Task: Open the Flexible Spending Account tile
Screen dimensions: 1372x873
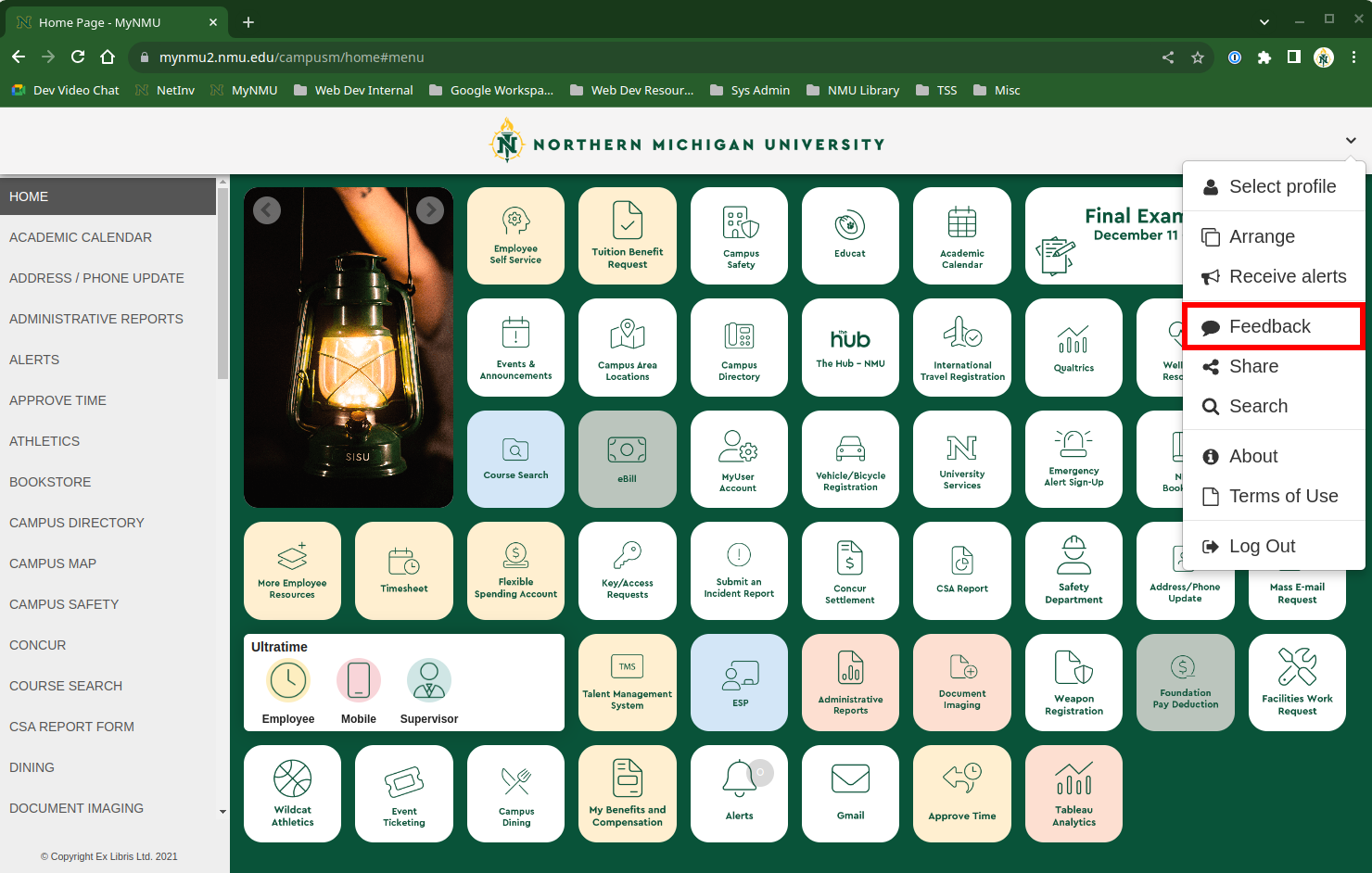Action: 515,571
